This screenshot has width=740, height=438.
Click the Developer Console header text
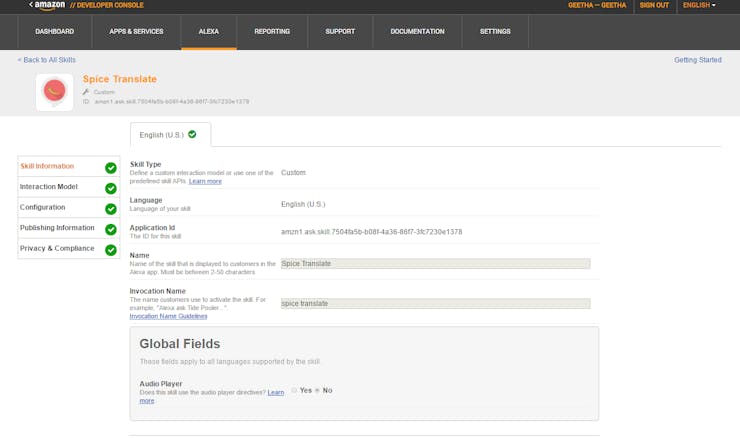click(x=107, y=5)
